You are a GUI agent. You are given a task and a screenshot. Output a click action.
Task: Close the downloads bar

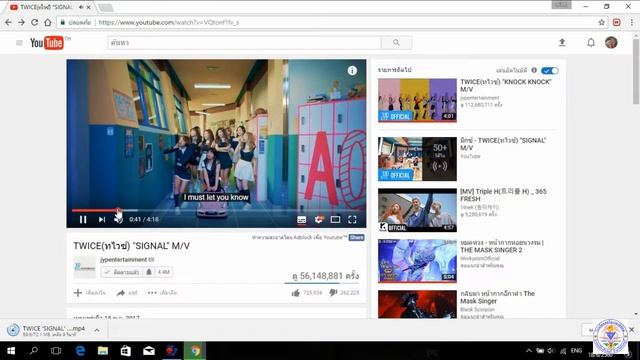[632, 329]
